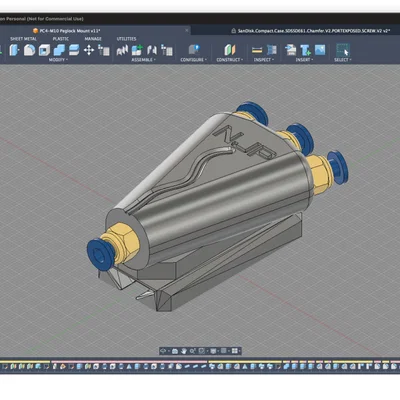Switch to the PLASTIC tab
Screen dimensions: 400x400
tap(61, 39)
